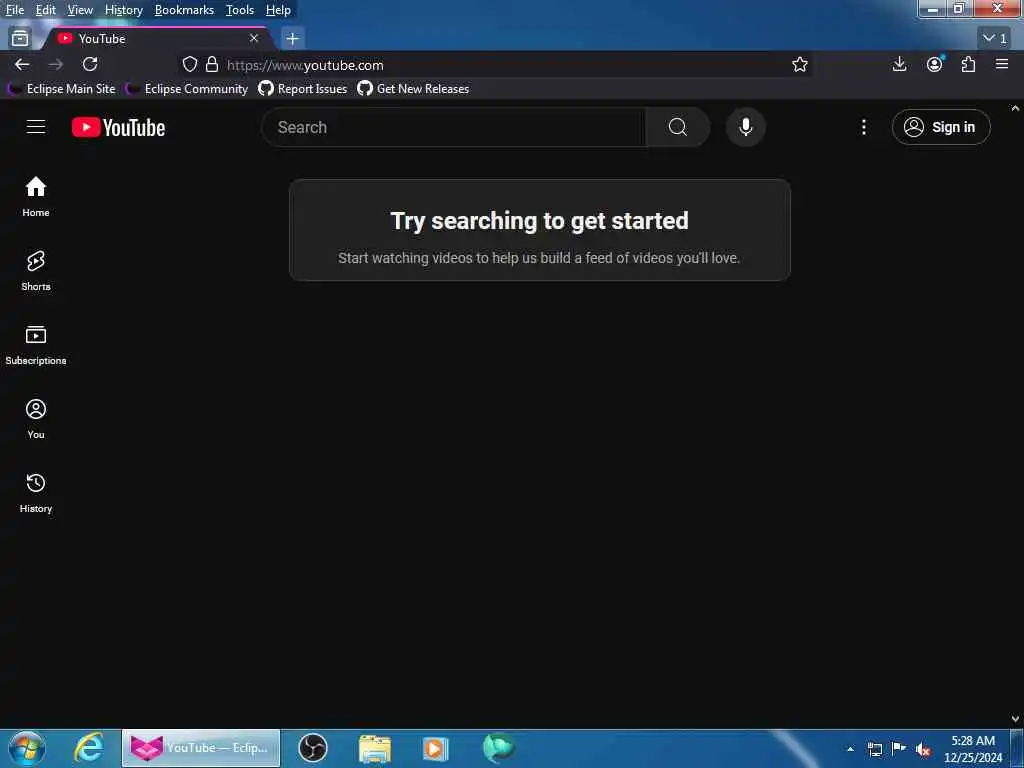
Task: Bookmark this page with star icon
Action: pyautogui.click(x=799, y=64)
